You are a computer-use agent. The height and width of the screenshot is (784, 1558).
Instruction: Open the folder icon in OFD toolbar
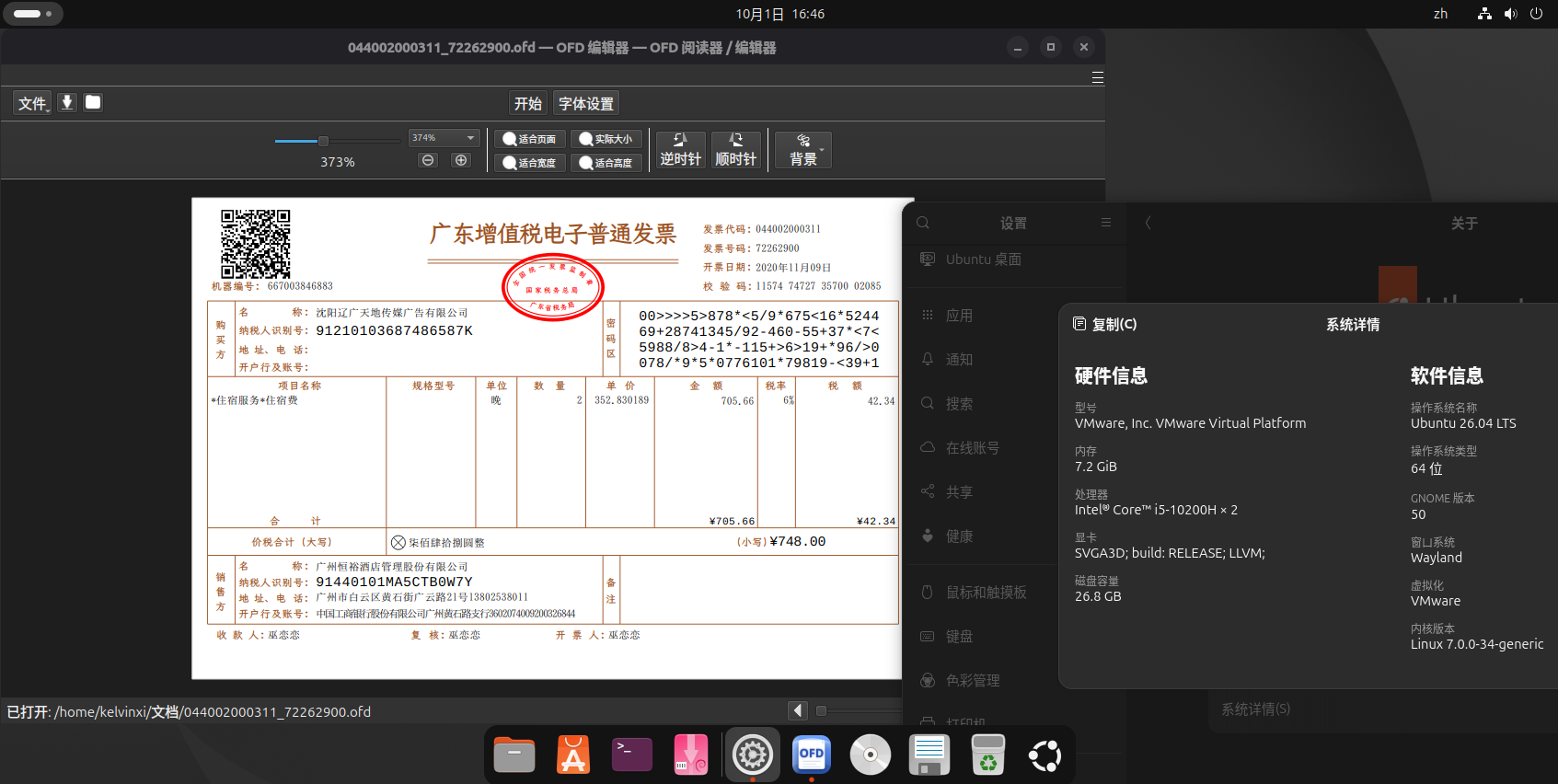(x=93, y=102)
